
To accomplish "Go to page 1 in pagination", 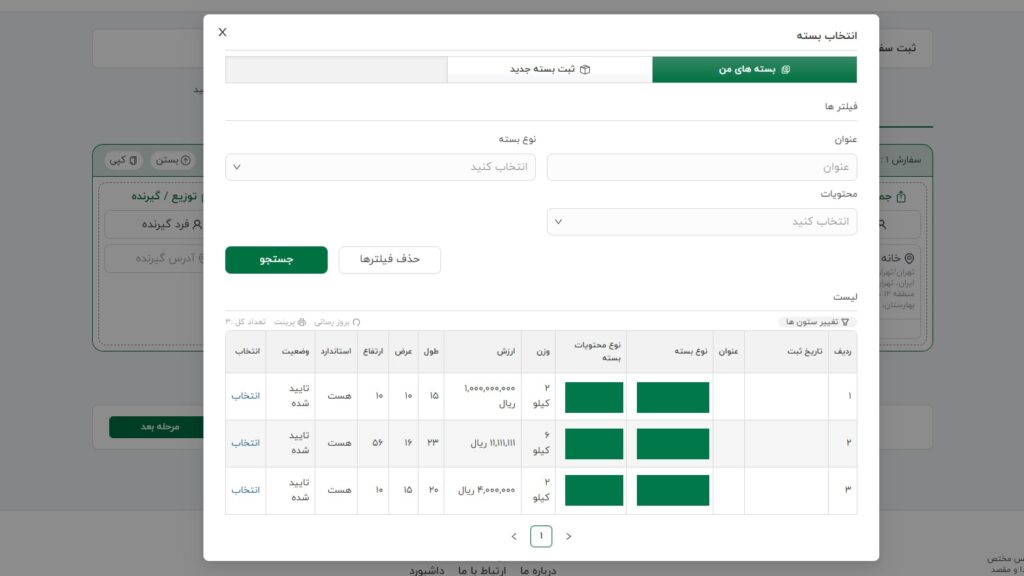I will pos(541,536).
